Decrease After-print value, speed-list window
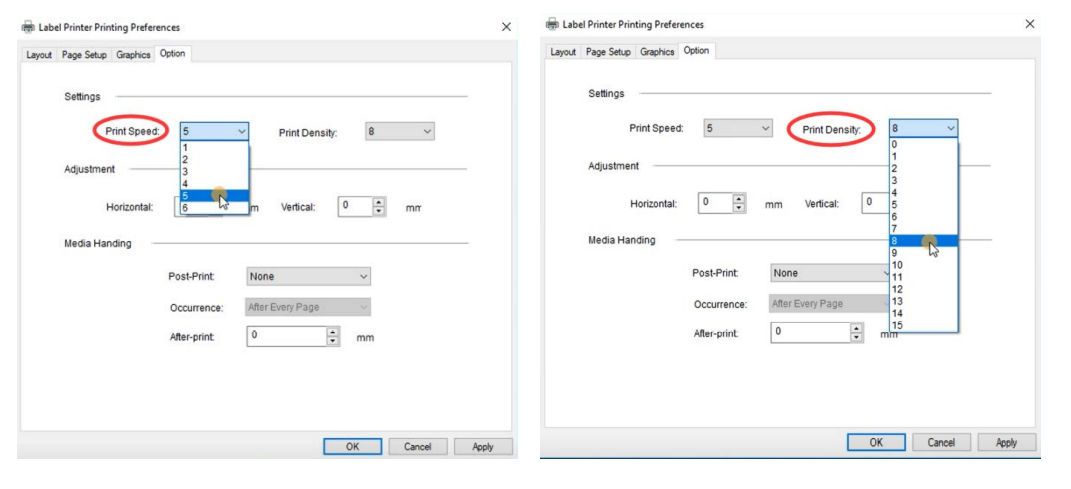The width and height of the screenshot is (1071, 489). pos(333,340)
